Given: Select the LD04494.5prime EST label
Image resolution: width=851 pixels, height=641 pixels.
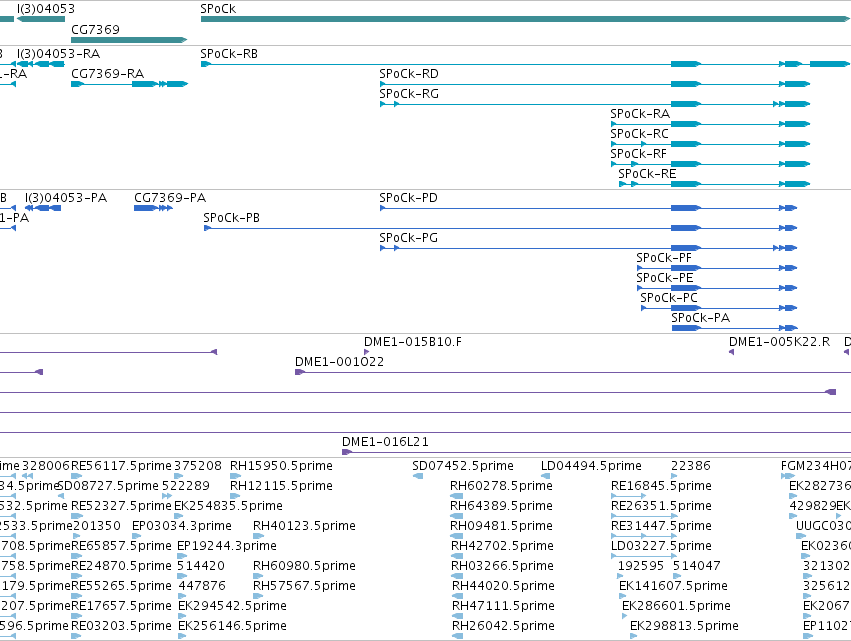Looking at the screenshot, I should pos(591,466).
